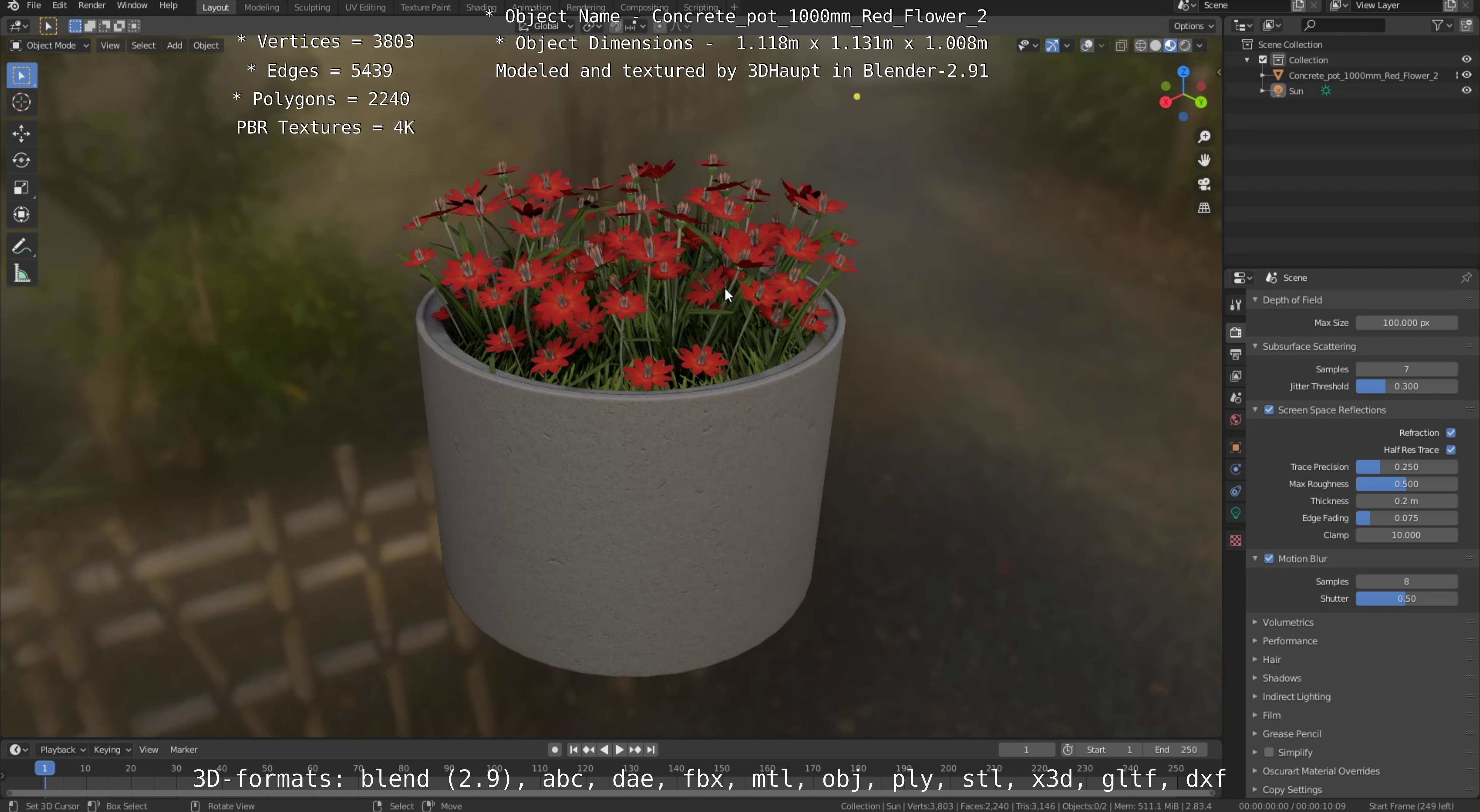This screenshot has height=812, width=1480.
Task: Select the Move tool
Action: click(22, 134)
